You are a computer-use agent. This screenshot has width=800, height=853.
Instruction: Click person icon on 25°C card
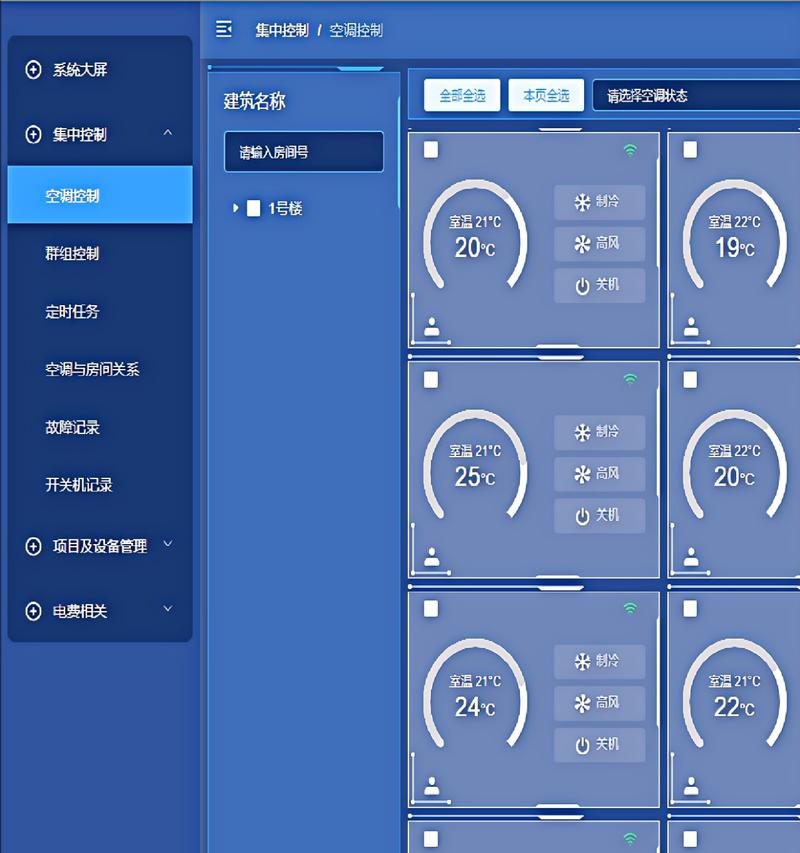click(432, 557)
